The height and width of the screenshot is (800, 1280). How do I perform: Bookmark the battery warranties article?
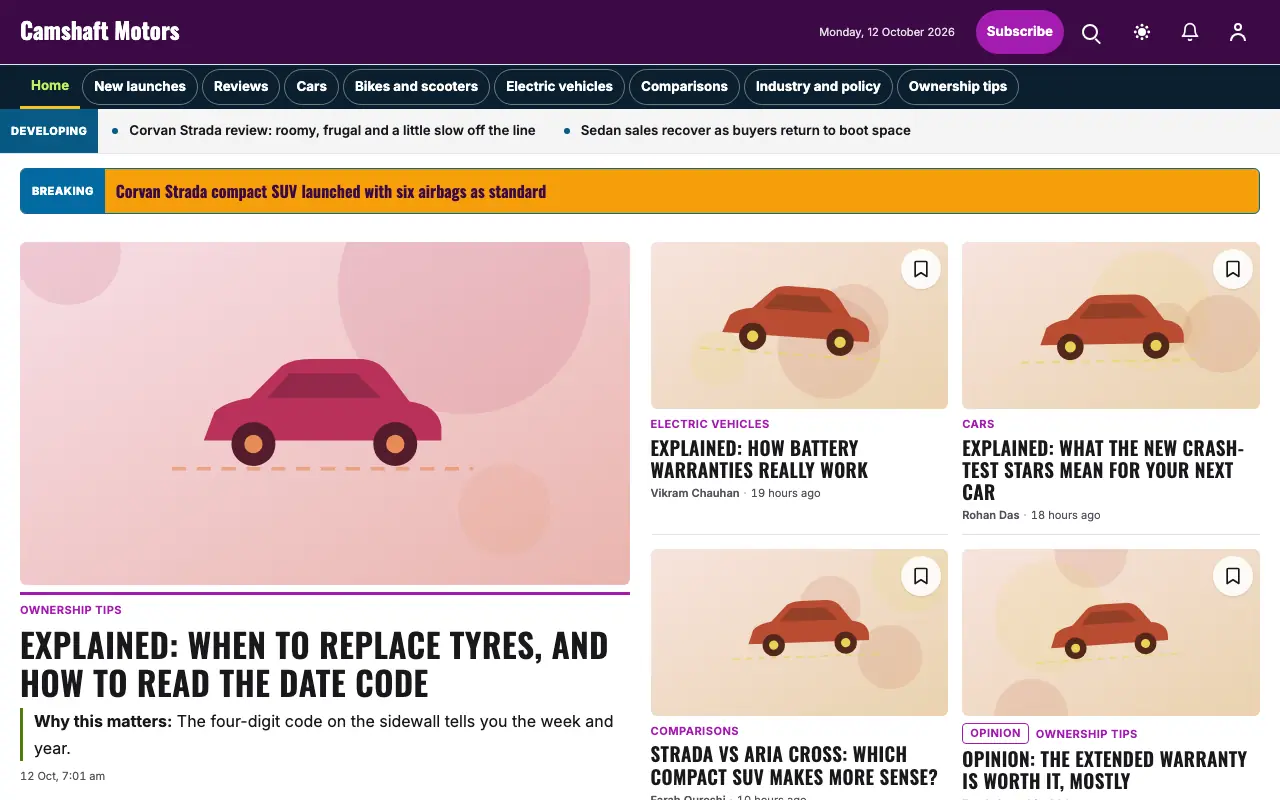921,269
